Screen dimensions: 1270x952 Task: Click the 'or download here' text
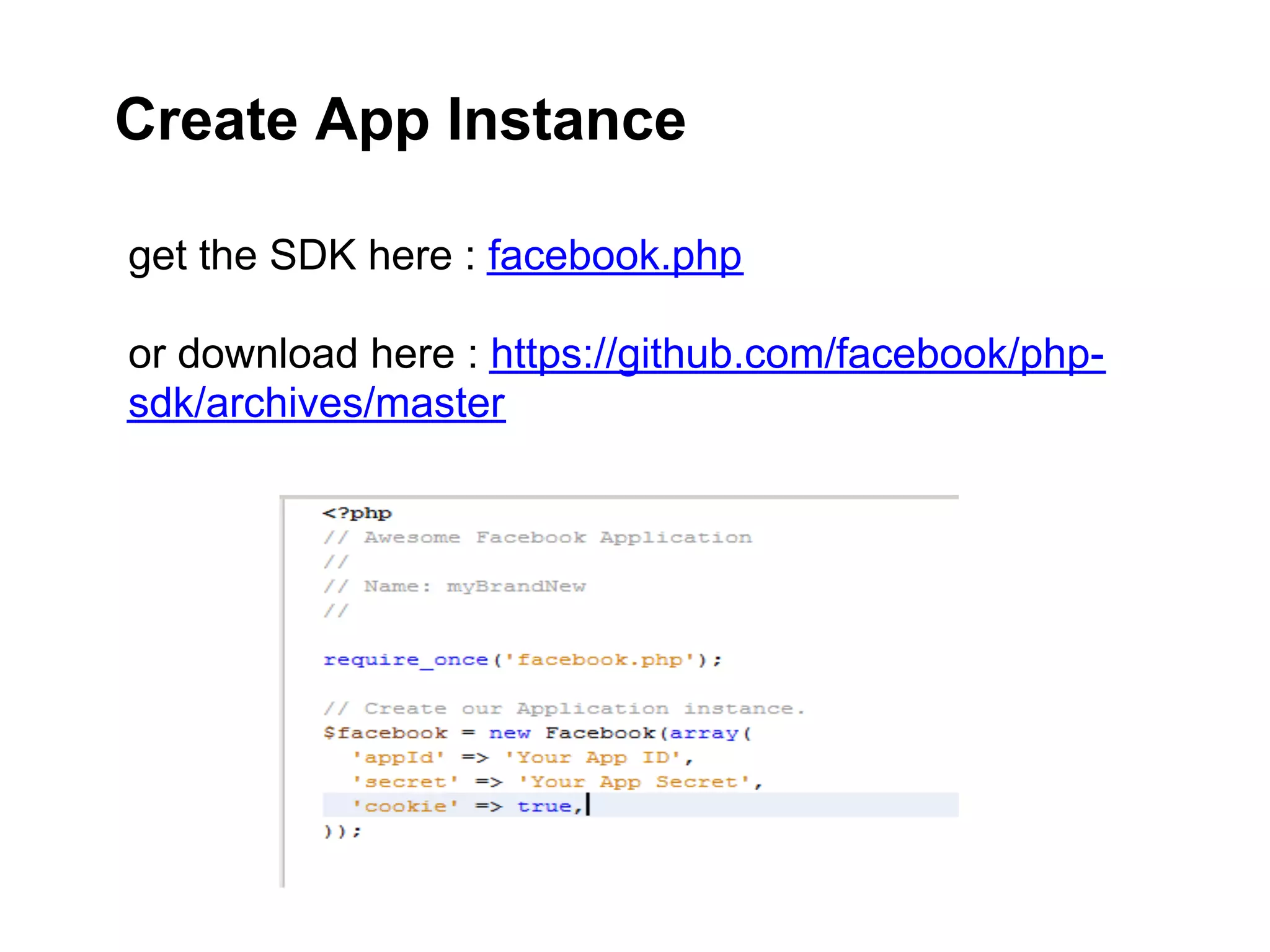click(x=291, y=354)
